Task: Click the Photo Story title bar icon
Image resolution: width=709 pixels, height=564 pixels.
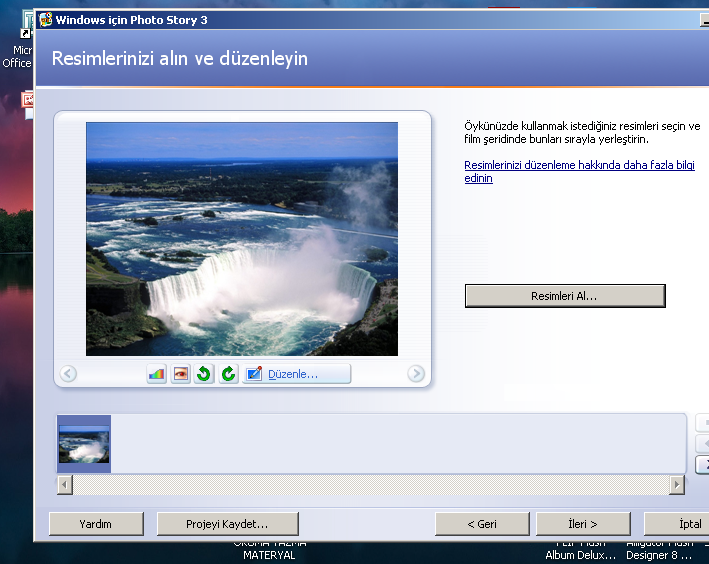Action: coord(45,19)
